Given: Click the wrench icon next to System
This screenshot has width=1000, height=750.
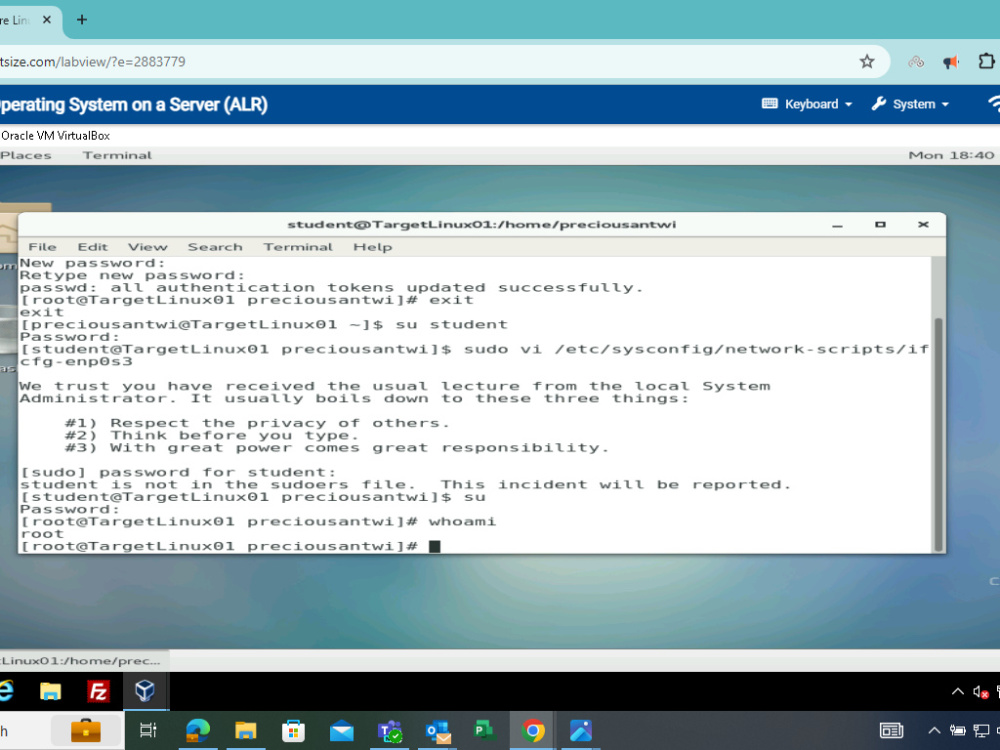Looking at the screenshot, I should point(879,103).
